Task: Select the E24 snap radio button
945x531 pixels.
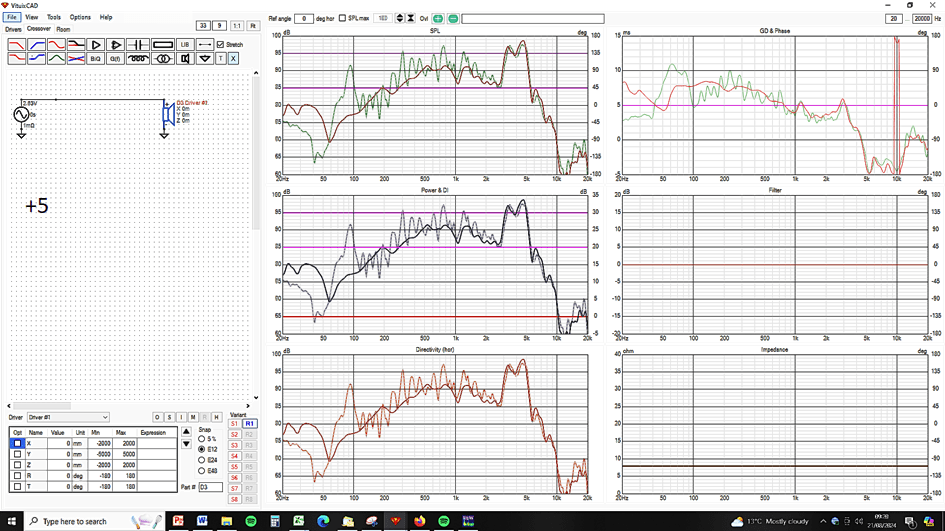Action: click(x=202, y=460)
